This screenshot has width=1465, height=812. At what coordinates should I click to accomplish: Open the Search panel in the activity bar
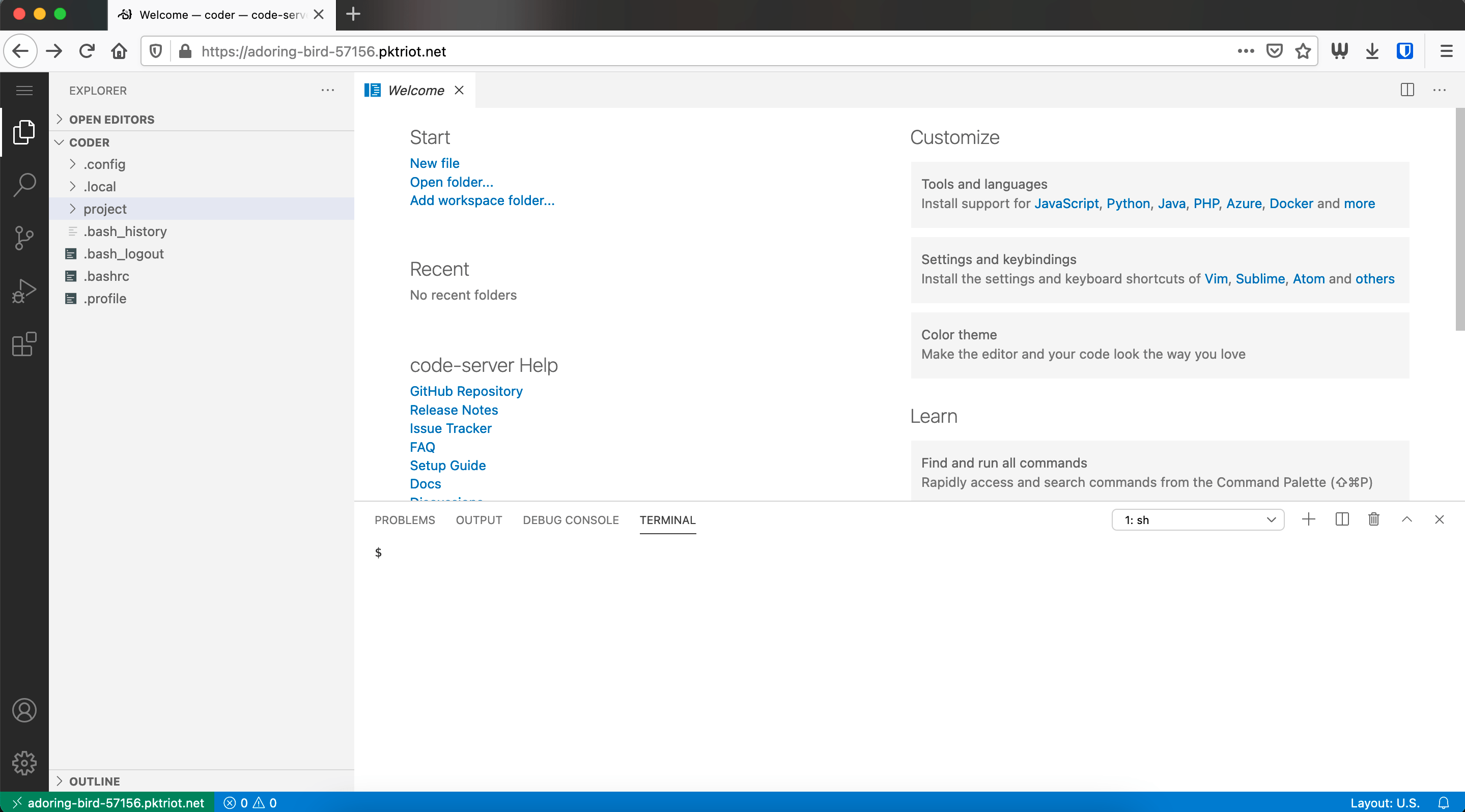[x=24, y=184]
